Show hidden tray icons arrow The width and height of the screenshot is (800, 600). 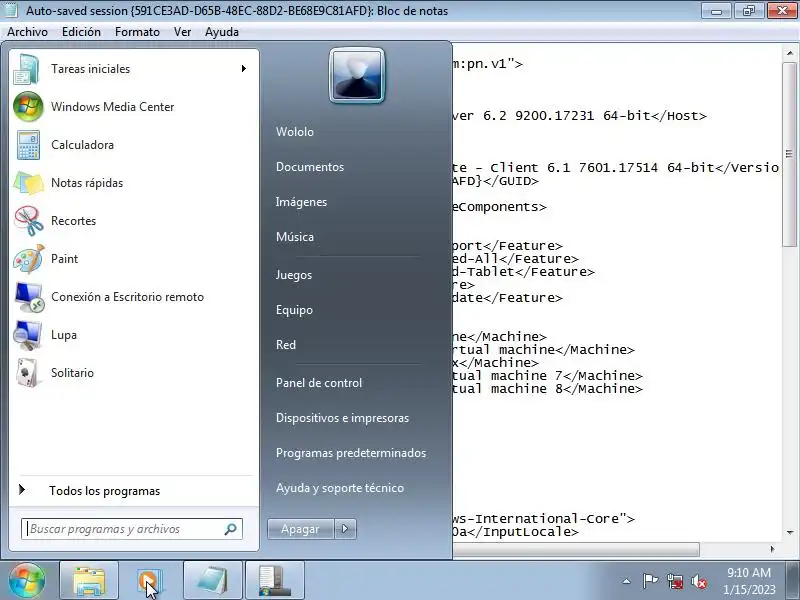pos(627,581)
